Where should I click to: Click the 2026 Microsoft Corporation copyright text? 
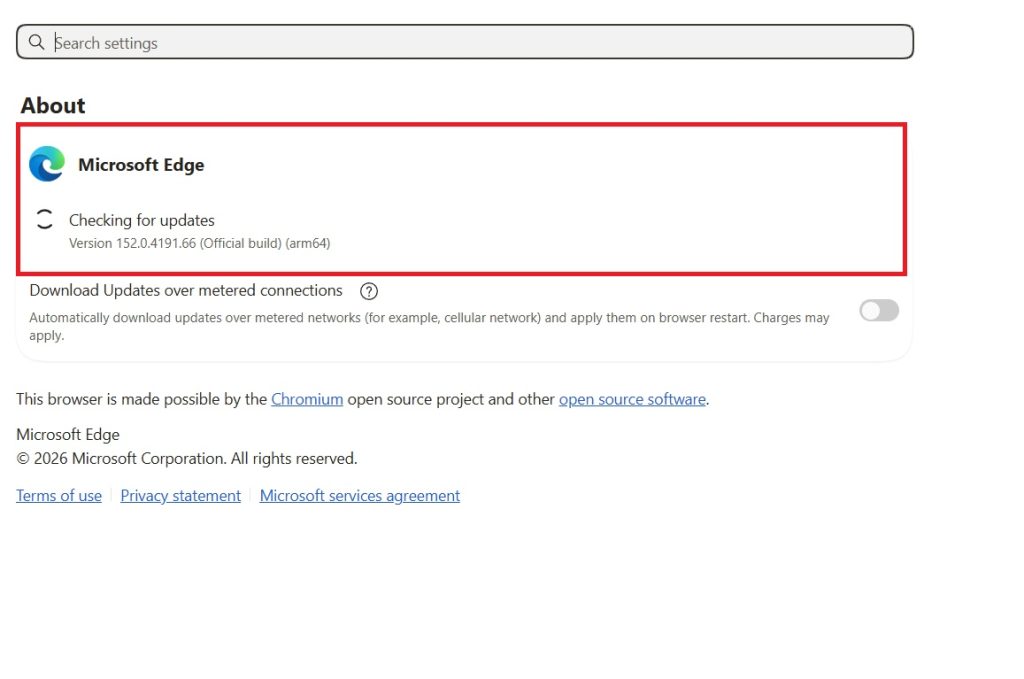pos(187,458)
